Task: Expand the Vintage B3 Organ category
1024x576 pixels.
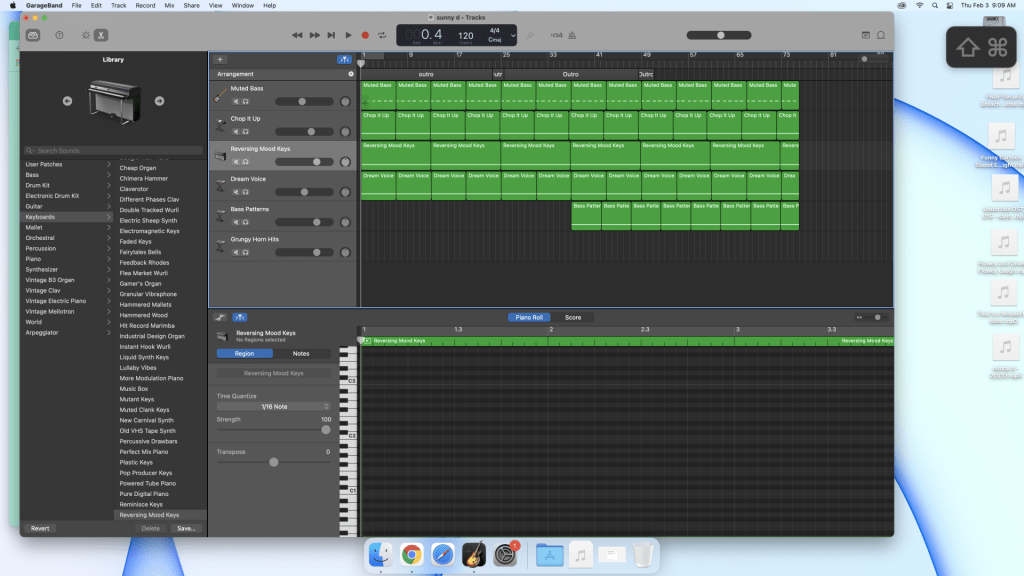Action: (67, 280)
